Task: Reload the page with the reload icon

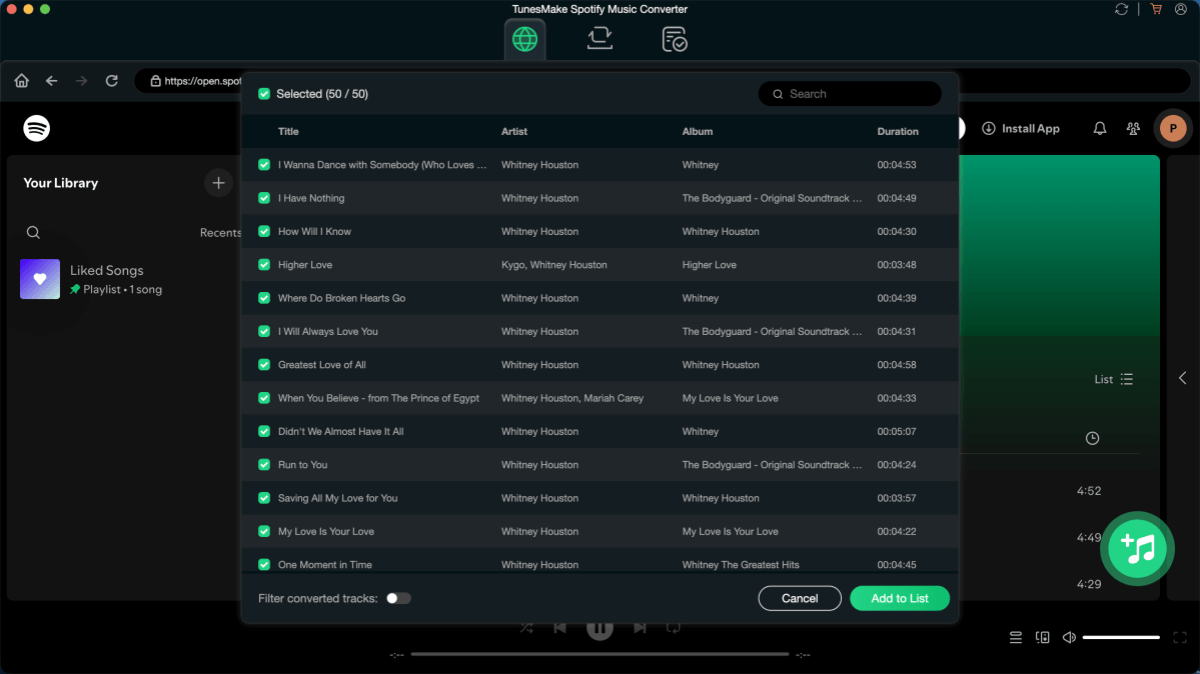Action: click(112, 81)
